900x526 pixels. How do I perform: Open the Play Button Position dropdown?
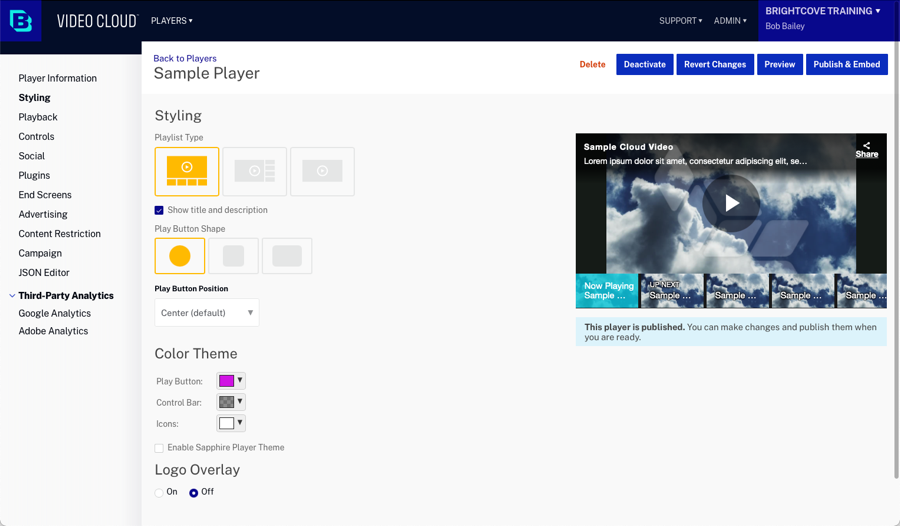(x=207, y=313)
